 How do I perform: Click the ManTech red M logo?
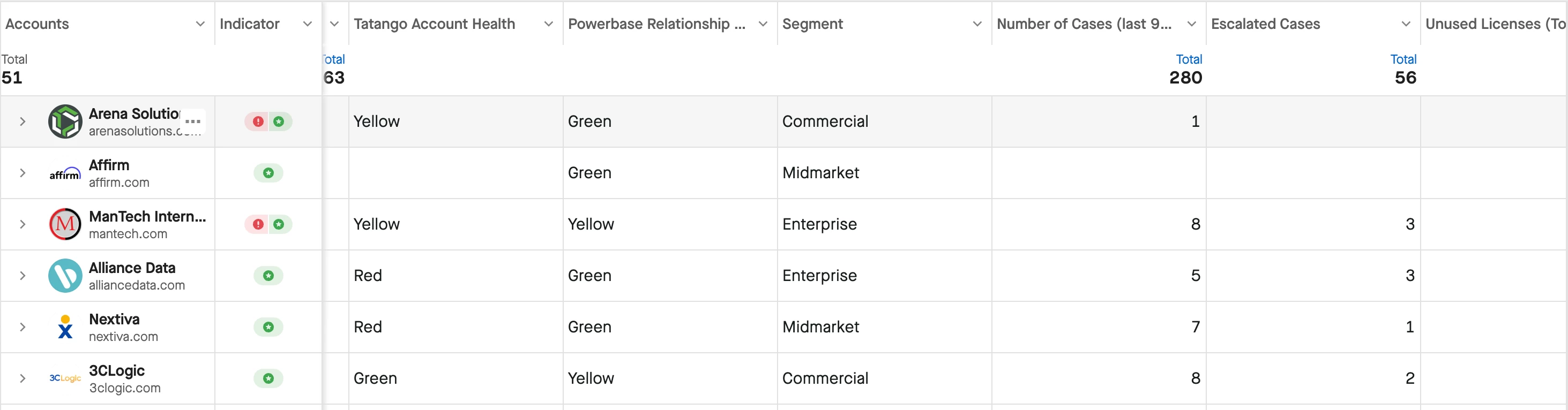tap(65, 224)
